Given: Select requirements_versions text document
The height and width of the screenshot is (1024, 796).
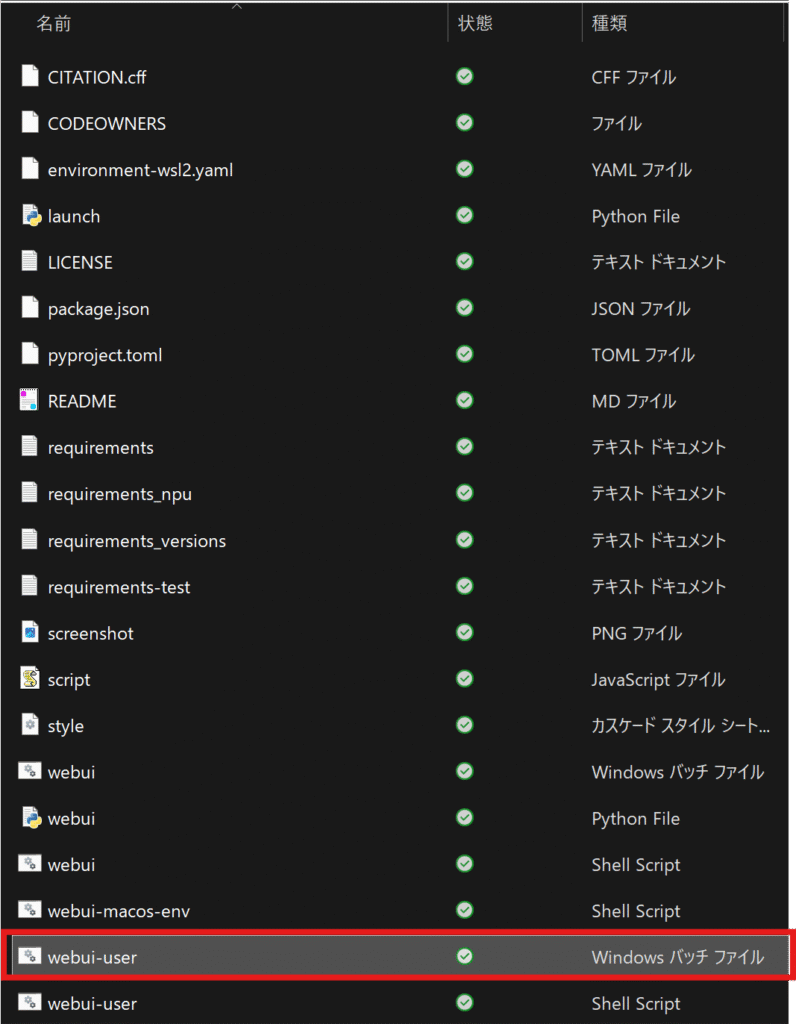Looking at the screenshot, I should click(136, 541).
